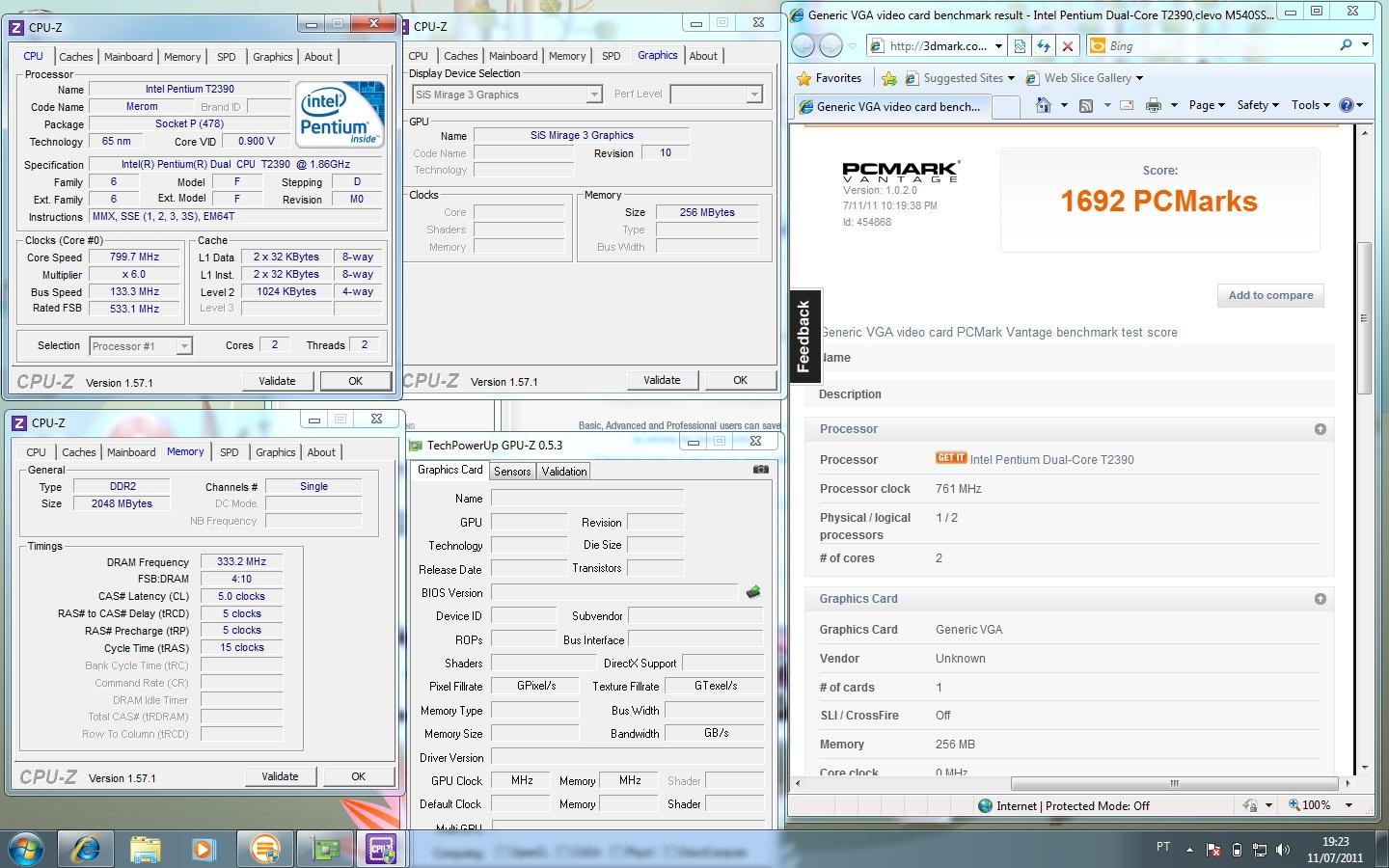This screenshot has height=868, width=1389.
Task: Collapse the Processor section on the web page
Action: click(x=1320, y=429)
